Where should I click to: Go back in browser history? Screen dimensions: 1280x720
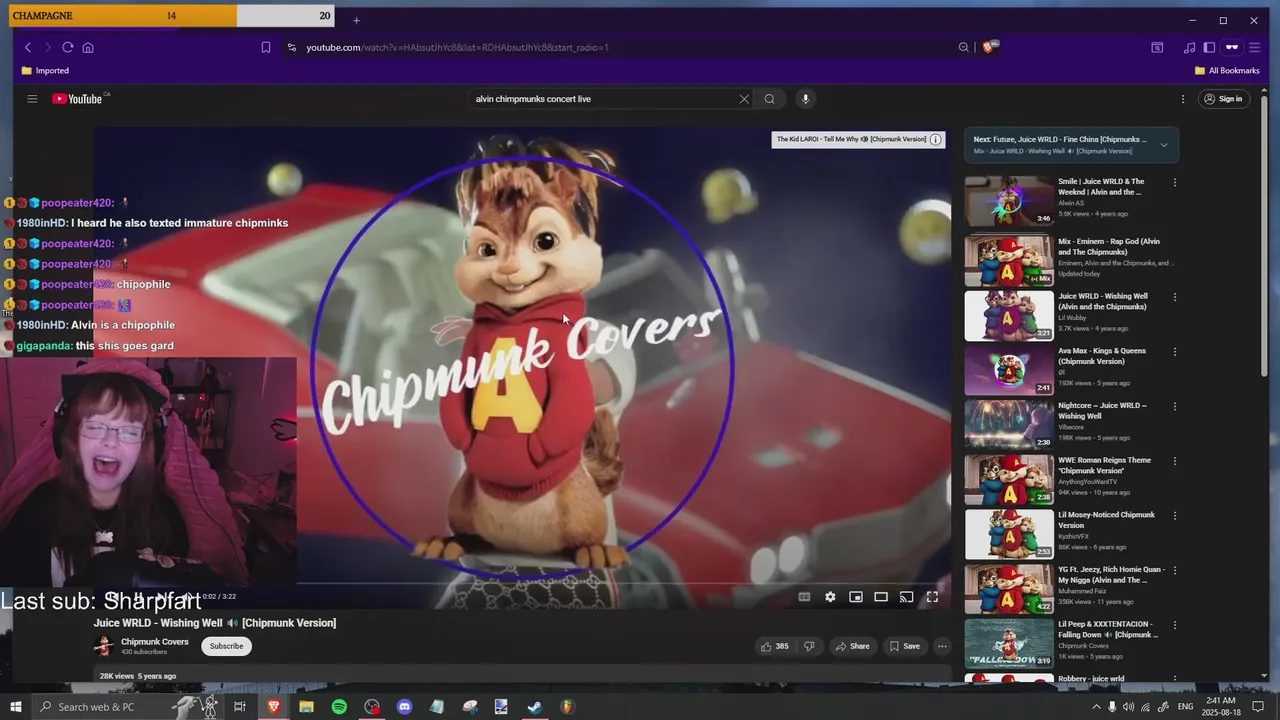coord(28,47)
